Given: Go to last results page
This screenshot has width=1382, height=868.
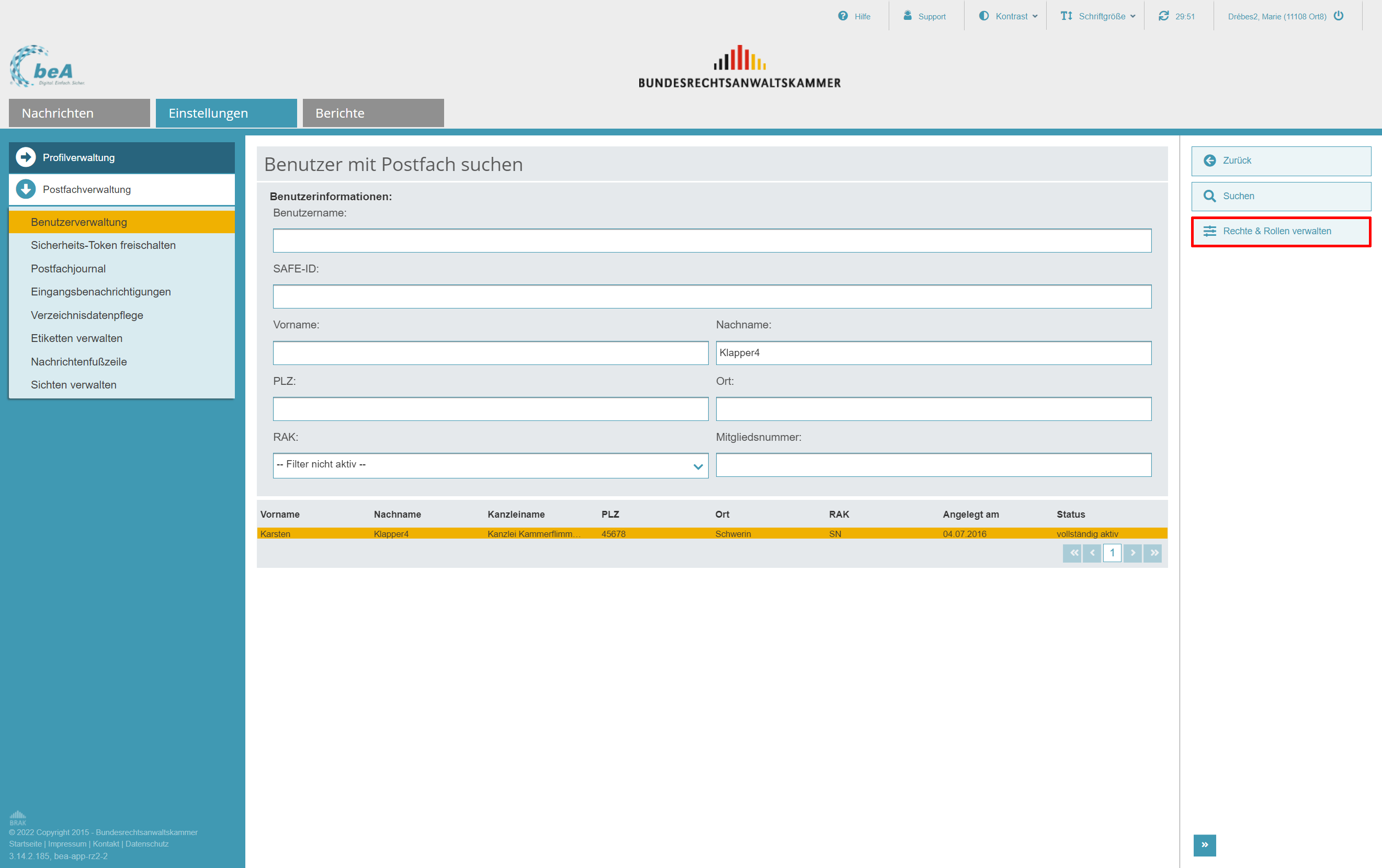Looking at the screenshot, I should tap(1153, 553).
